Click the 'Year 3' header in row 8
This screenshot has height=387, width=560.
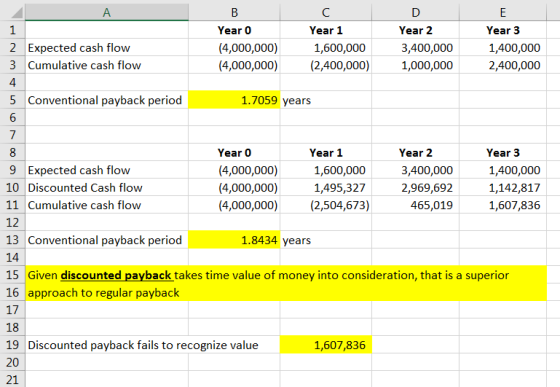(x=503, y=153)
